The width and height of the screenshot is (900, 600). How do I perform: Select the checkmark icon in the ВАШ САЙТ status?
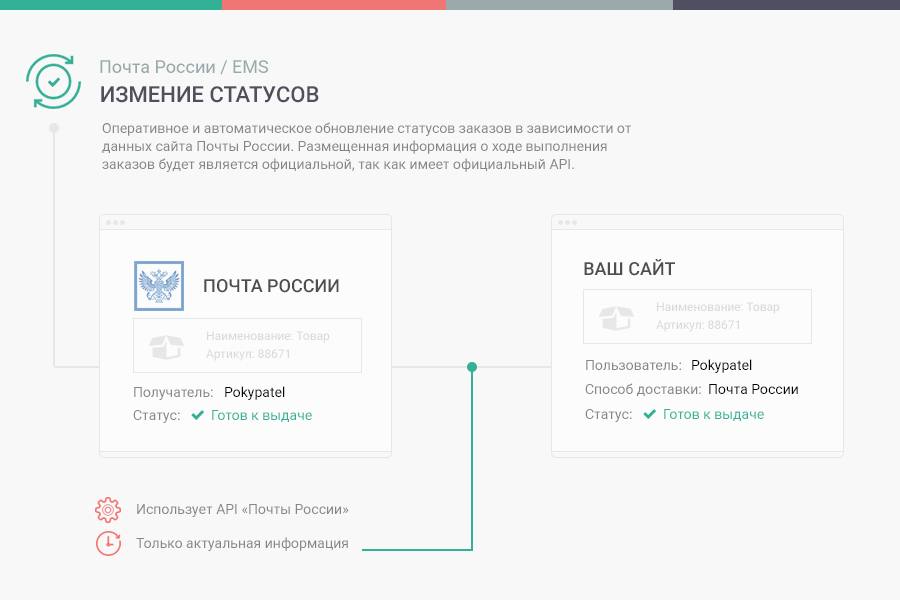coord(648,413)
